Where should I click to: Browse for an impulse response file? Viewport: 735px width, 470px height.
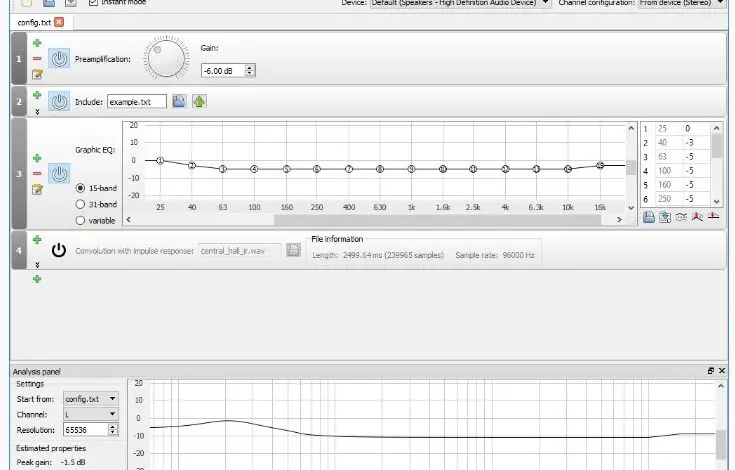(293, 250)
